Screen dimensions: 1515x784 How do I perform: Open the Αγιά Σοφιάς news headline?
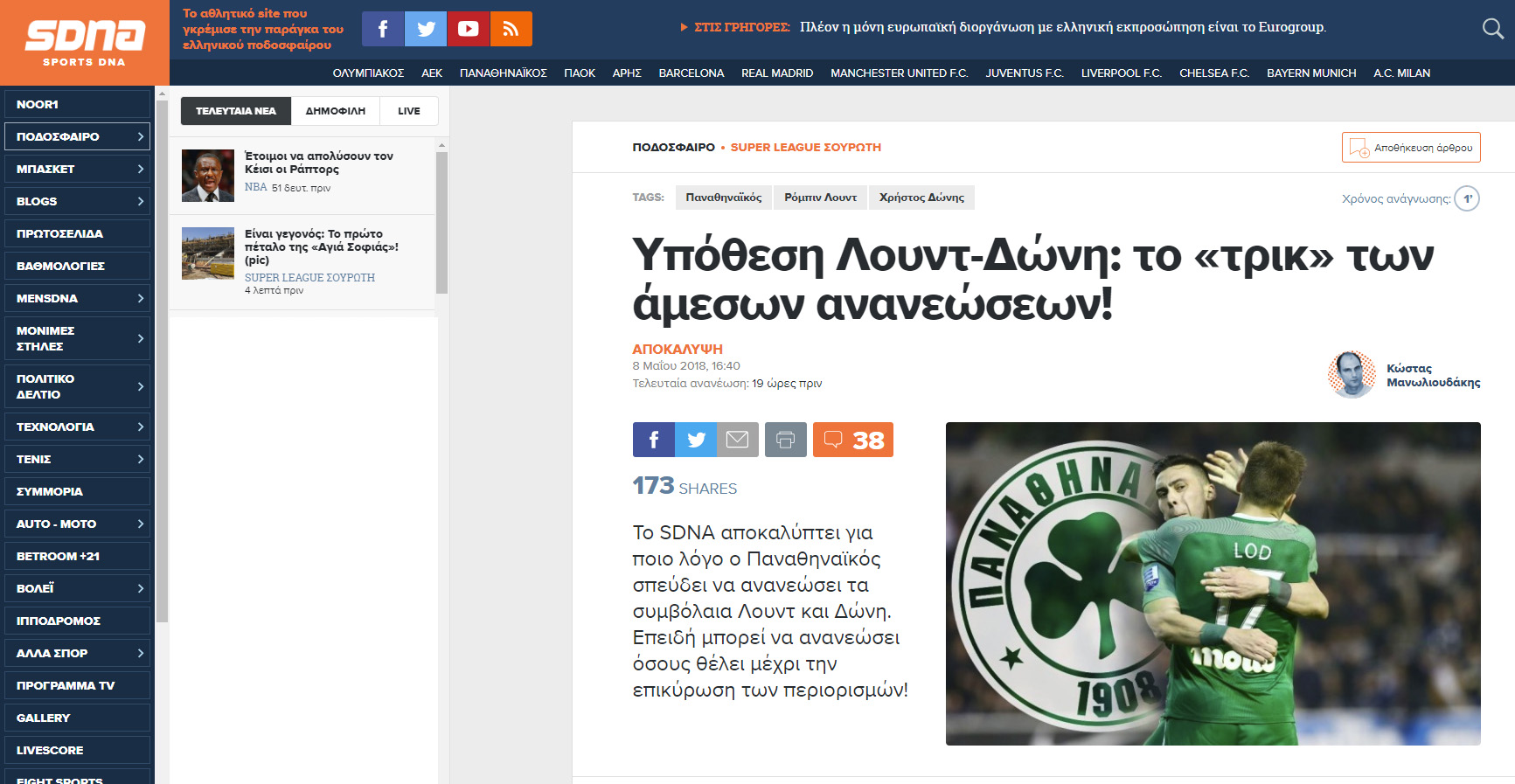322,246
